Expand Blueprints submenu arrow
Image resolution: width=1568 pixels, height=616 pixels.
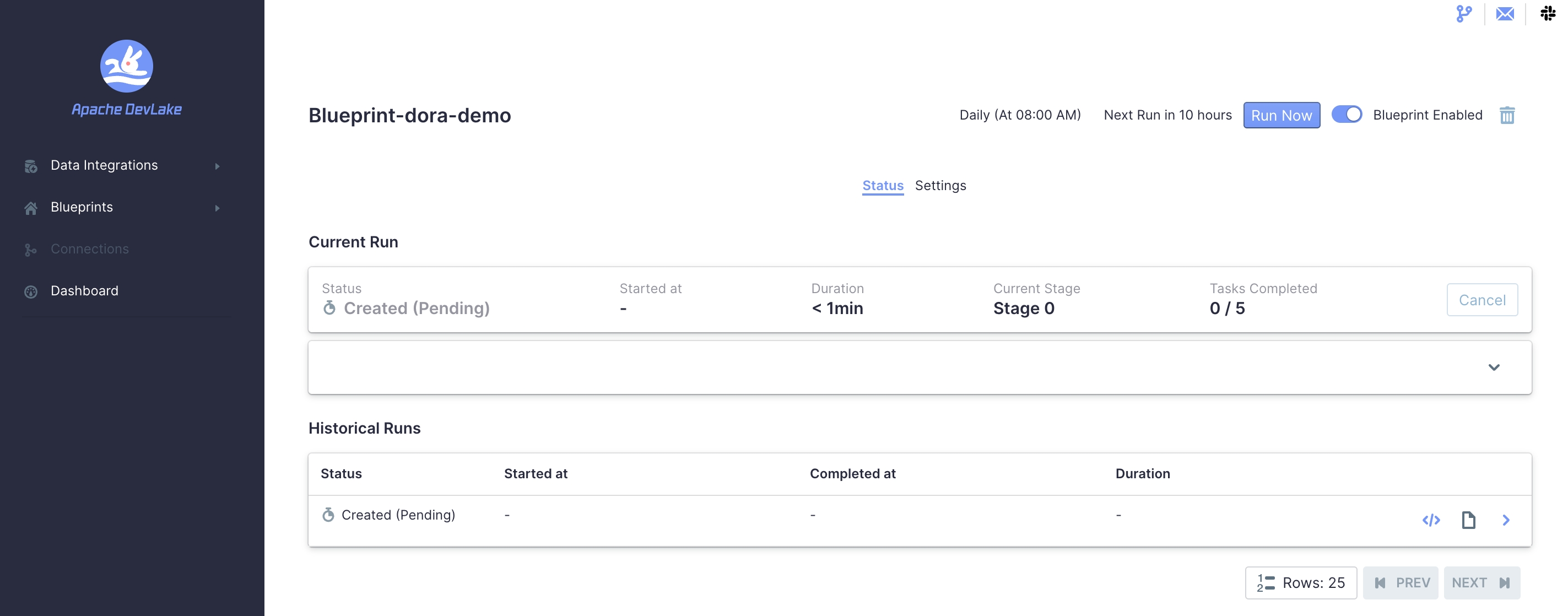(217, 208)
